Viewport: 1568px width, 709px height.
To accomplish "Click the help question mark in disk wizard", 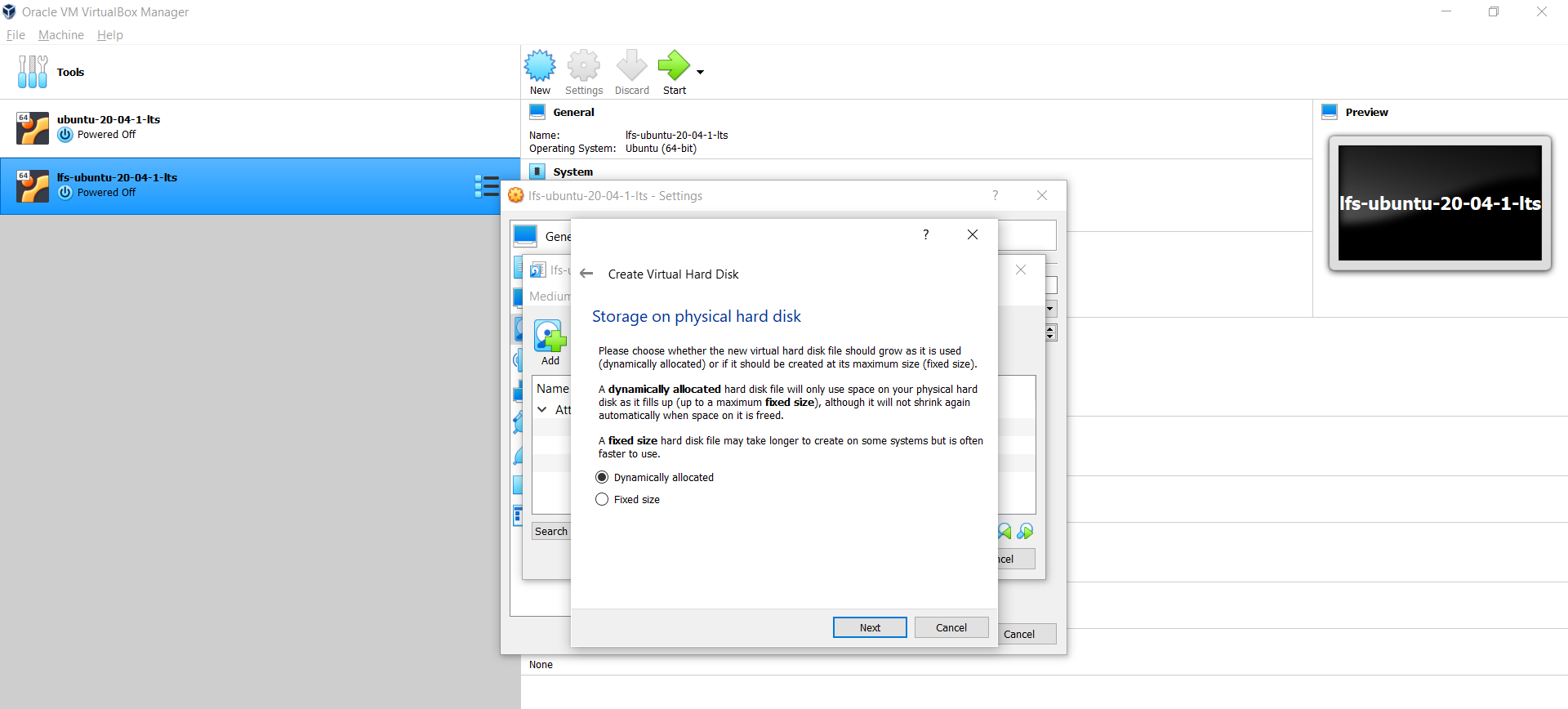I will tap(925, 234).
